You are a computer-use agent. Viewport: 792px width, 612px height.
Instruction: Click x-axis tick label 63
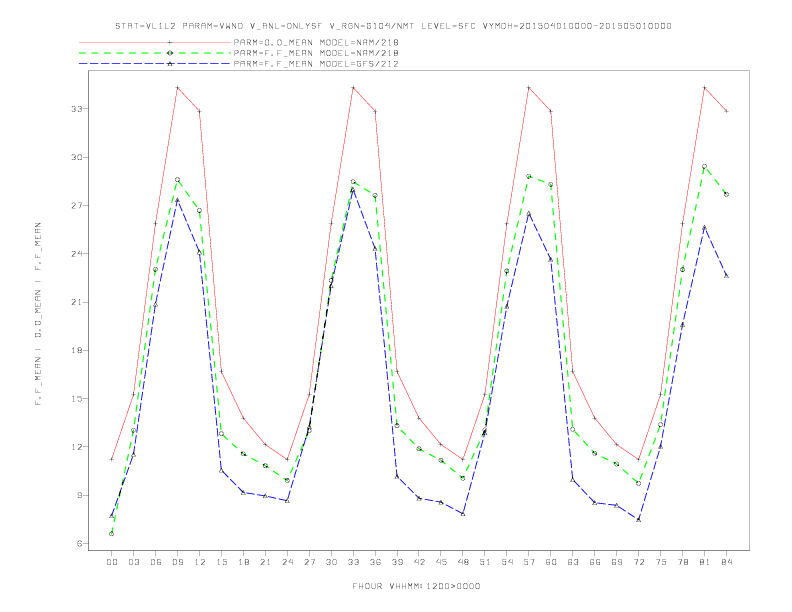pyautogui.click(x=573, y=562)
